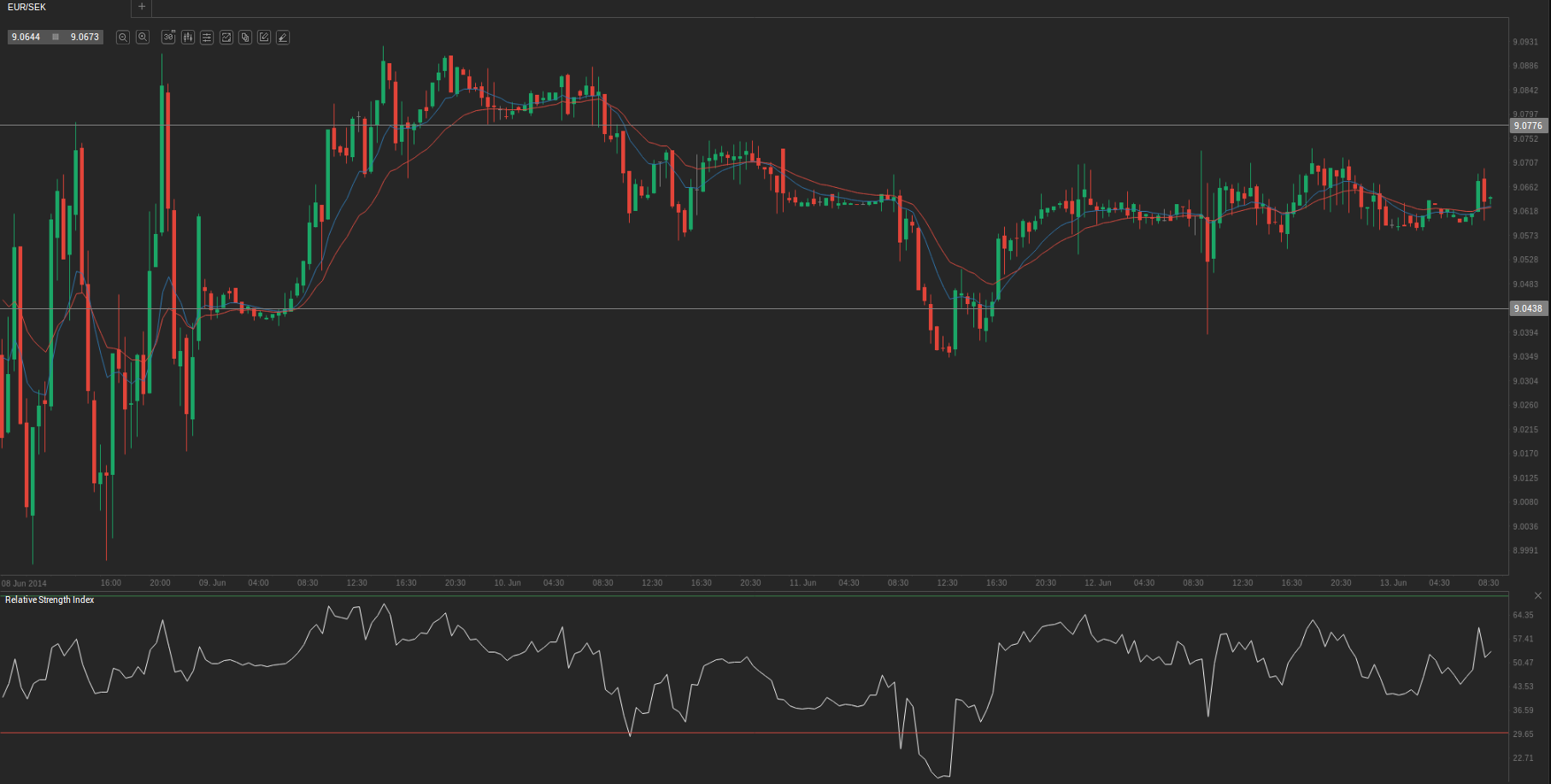Image resolution: width=1551 pixels, height=784 pixels.
Task: Click the 9.0776 price level marker
Action: (1528, 126)
